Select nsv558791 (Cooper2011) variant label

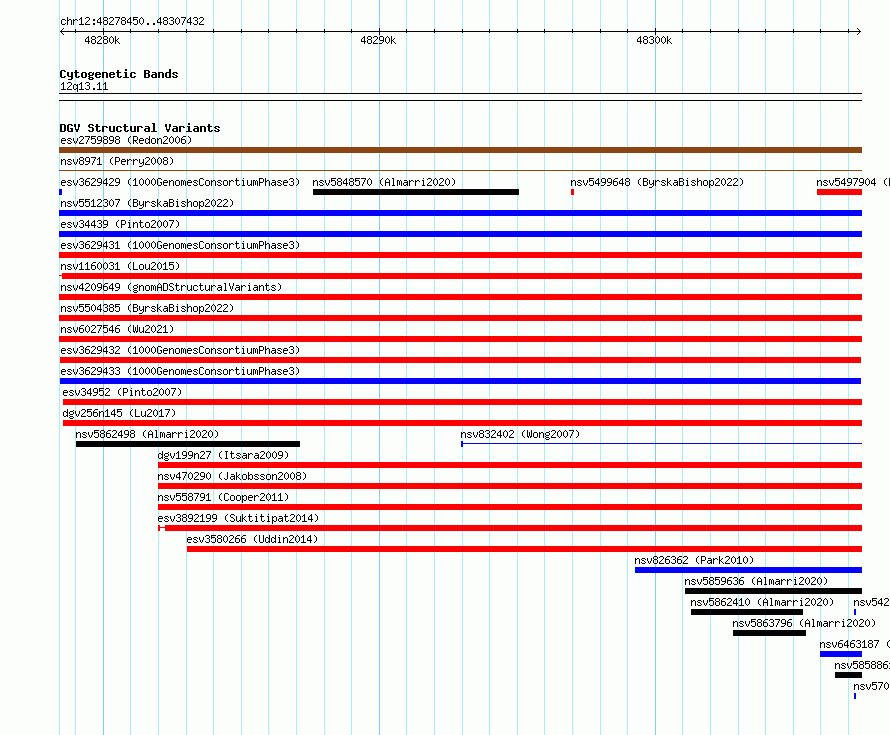pyautogui.click(x=223, y=497)
